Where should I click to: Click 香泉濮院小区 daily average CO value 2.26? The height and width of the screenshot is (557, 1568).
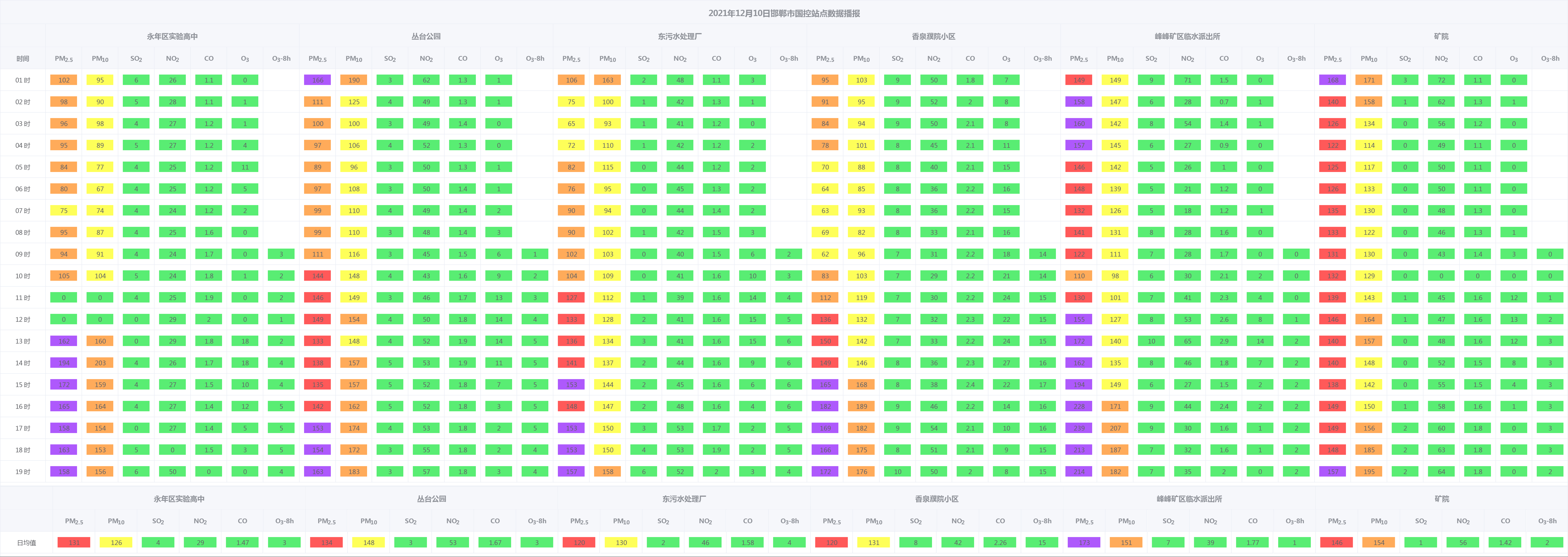tap(1000, 542)
